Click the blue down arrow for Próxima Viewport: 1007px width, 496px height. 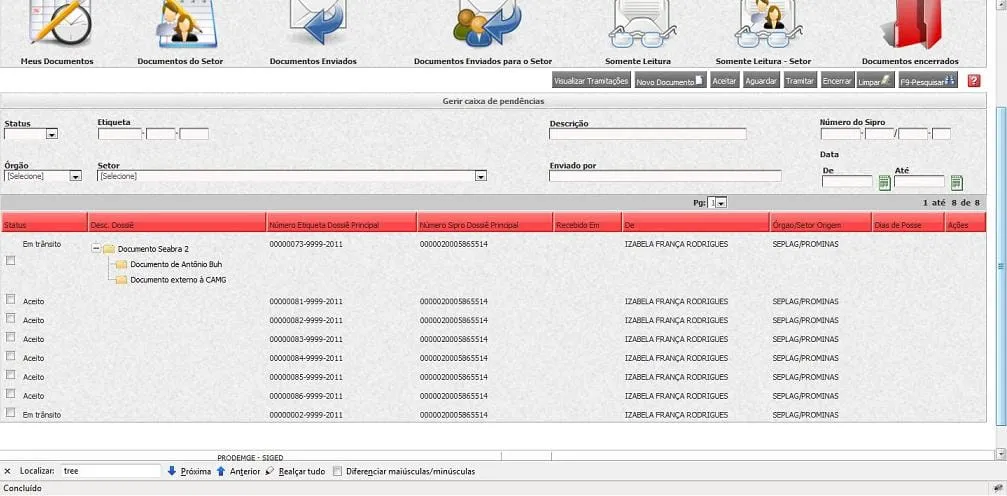coord(171,471)
